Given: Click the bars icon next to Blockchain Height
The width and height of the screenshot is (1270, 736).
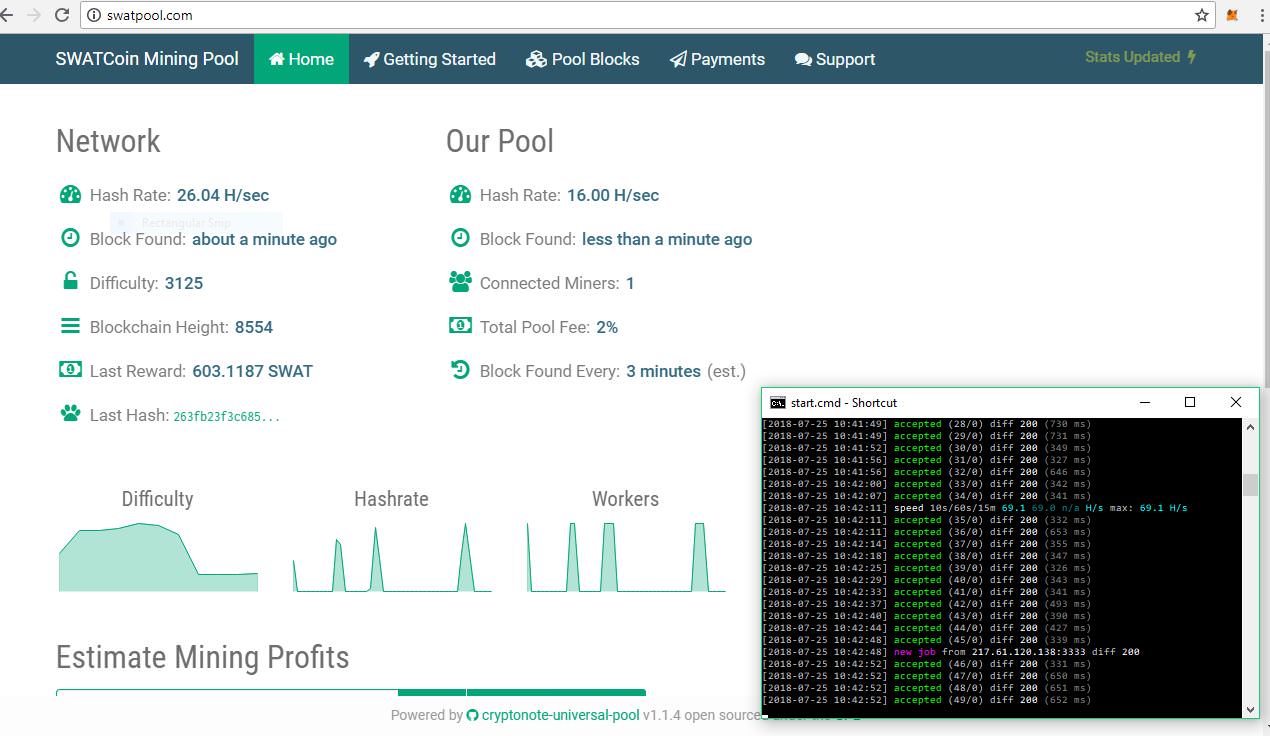Looking at the screenshot, I should tap(70, 326).
